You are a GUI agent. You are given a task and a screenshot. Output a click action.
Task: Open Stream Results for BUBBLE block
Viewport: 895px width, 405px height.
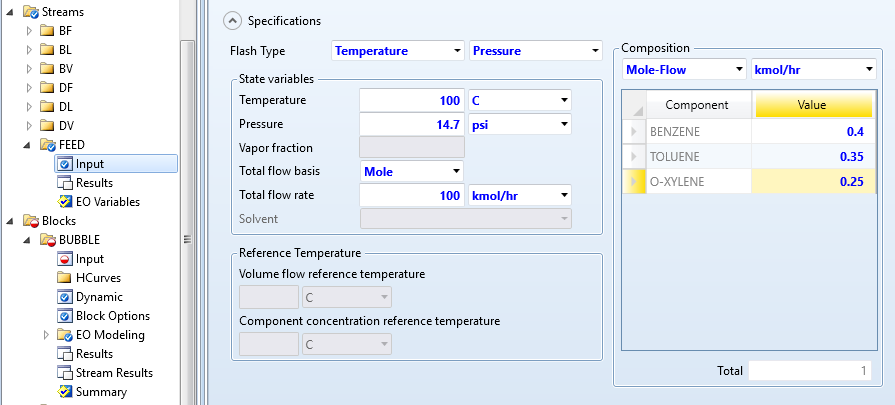click(114, 373)
